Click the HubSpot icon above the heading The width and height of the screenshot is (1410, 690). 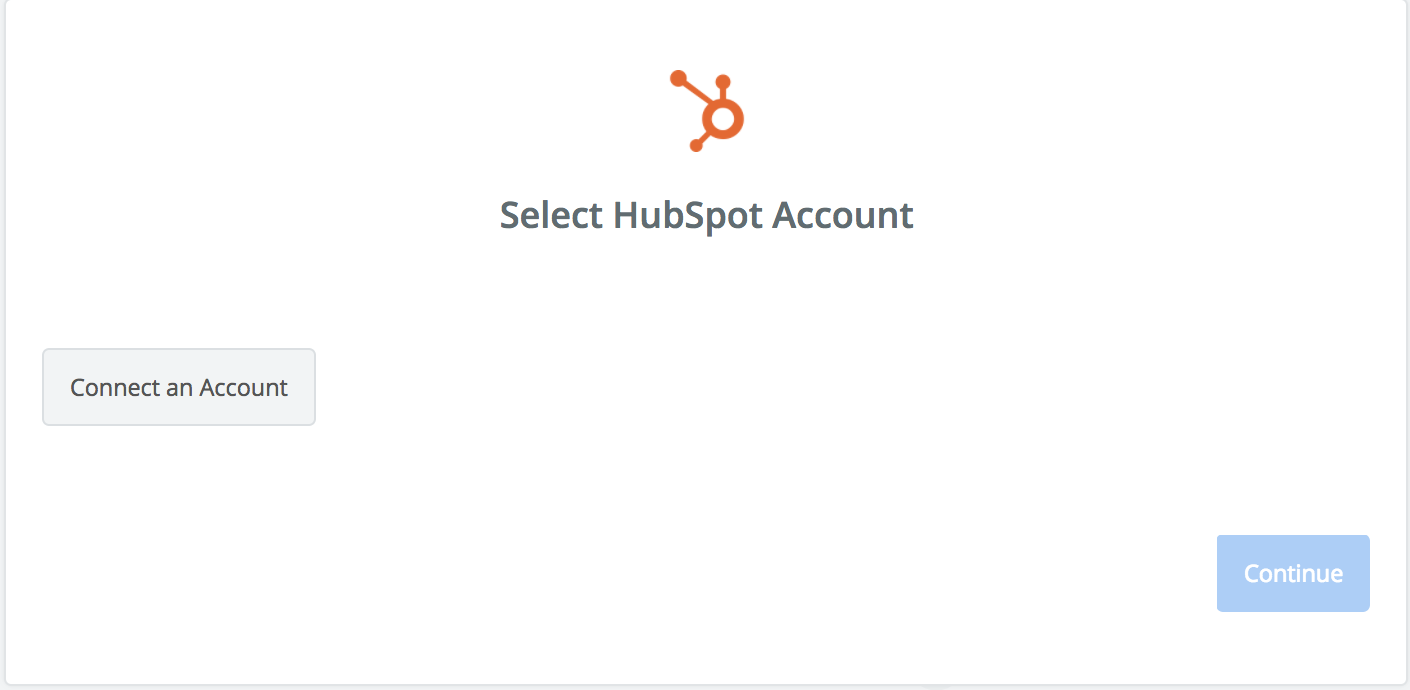[x=707, y=111]
